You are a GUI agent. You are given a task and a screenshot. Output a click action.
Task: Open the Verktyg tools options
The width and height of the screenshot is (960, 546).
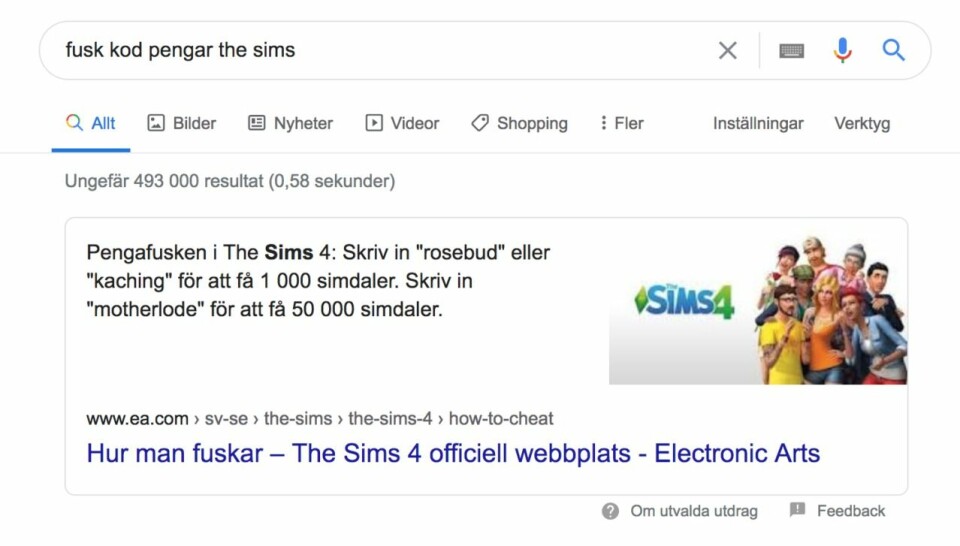[862, 123]
